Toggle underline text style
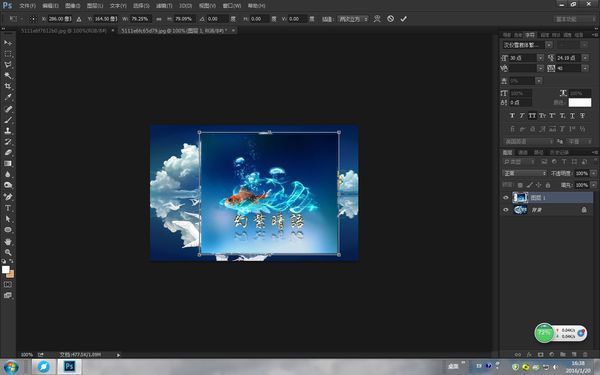 pyautogui.click(x=572, y=116)
